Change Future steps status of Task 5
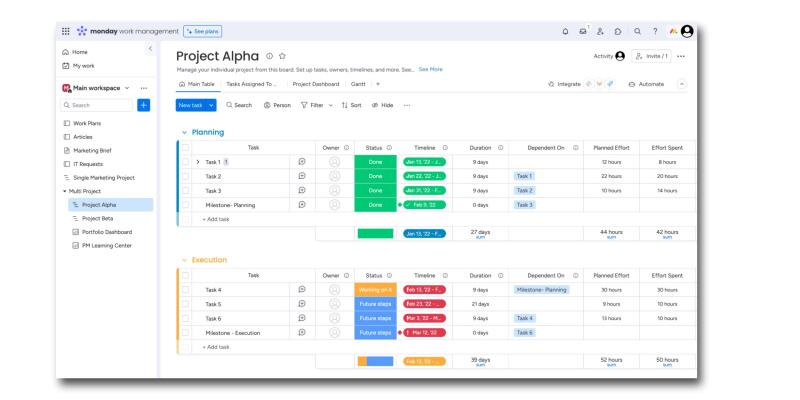Screen dimensions: 800x400 376,304
